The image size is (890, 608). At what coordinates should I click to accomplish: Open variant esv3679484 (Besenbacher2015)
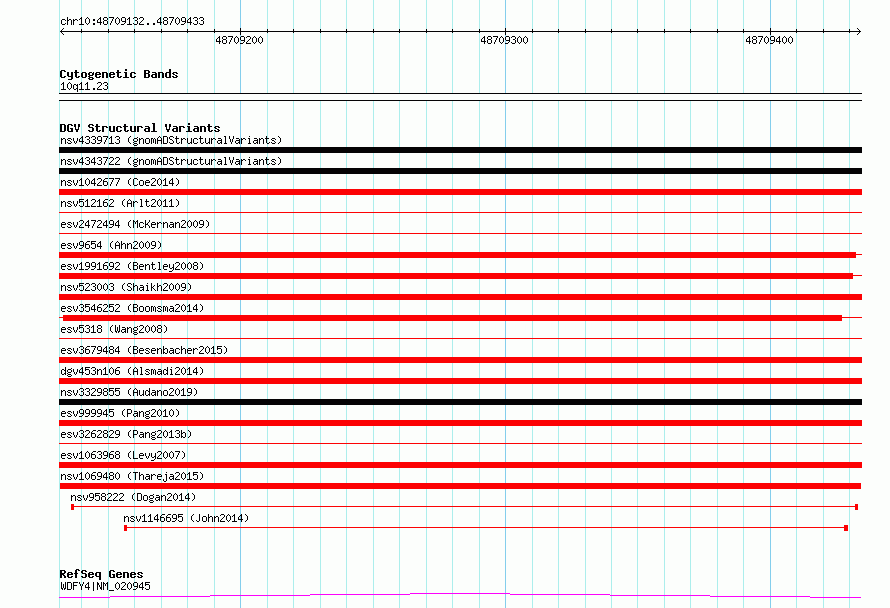[x=144, y=350]
